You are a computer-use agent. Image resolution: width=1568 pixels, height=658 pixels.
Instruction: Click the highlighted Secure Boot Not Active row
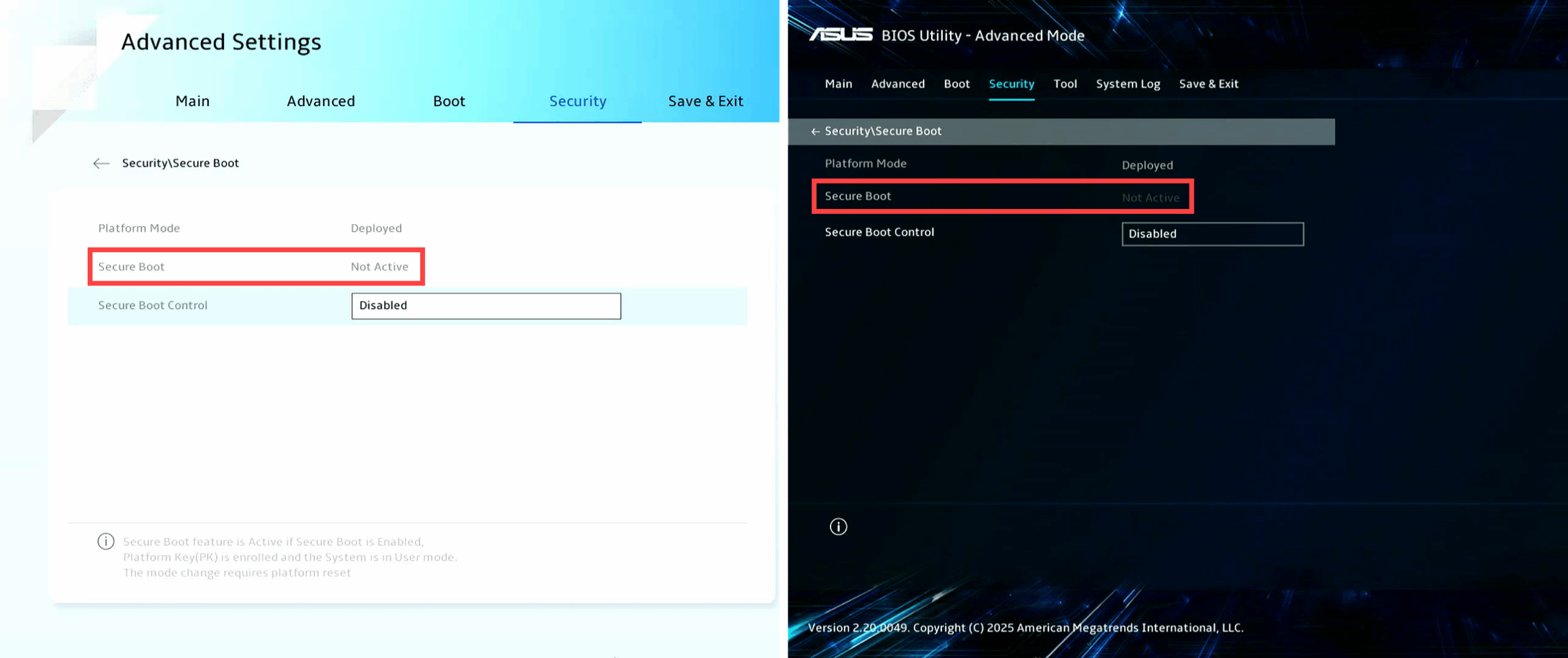pos(256,267)
